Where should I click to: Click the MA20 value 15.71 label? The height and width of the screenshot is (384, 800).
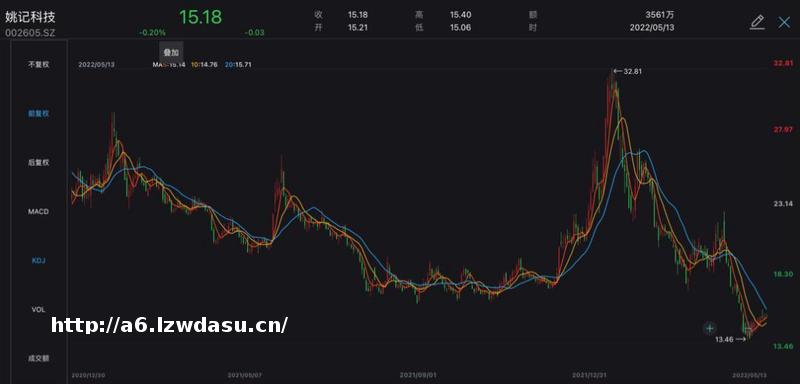click(x=238, y=65)
